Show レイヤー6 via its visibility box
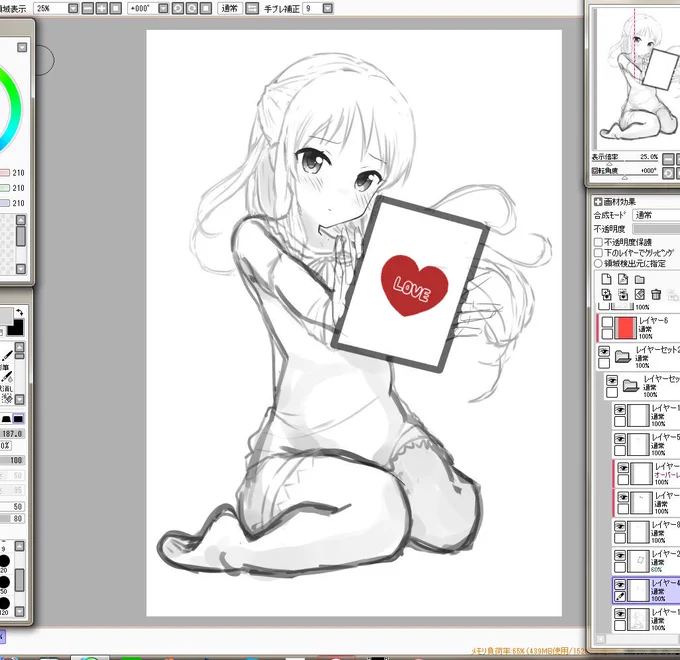 [x=607, y=322]
